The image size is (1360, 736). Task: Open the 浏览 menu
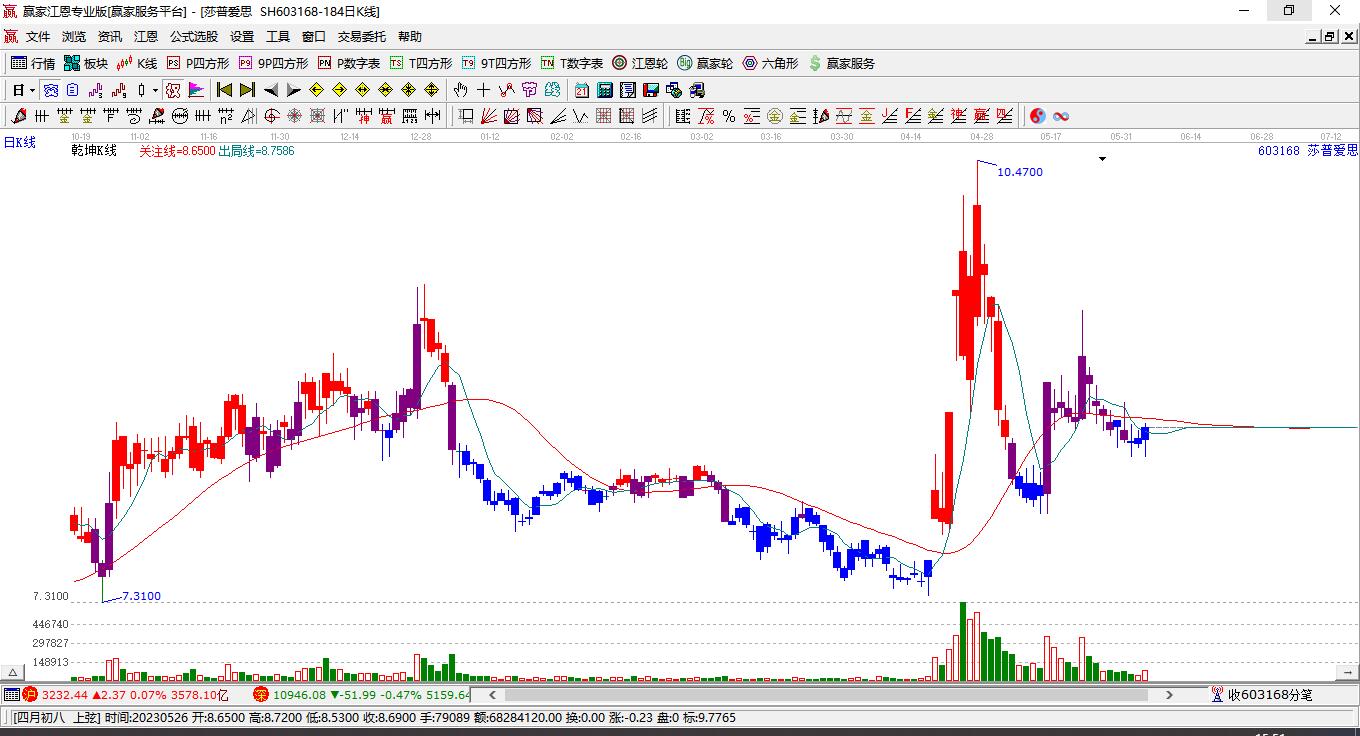click(74, 37)
